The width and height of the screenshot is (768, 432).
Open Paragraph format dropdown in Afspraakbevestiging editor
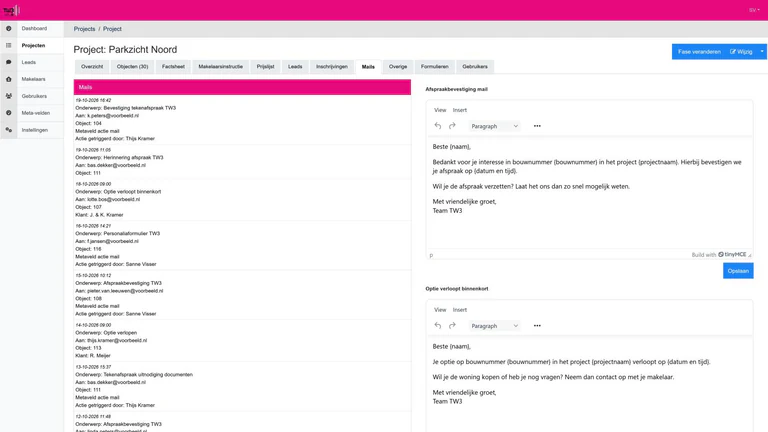[x=494, y=126]
